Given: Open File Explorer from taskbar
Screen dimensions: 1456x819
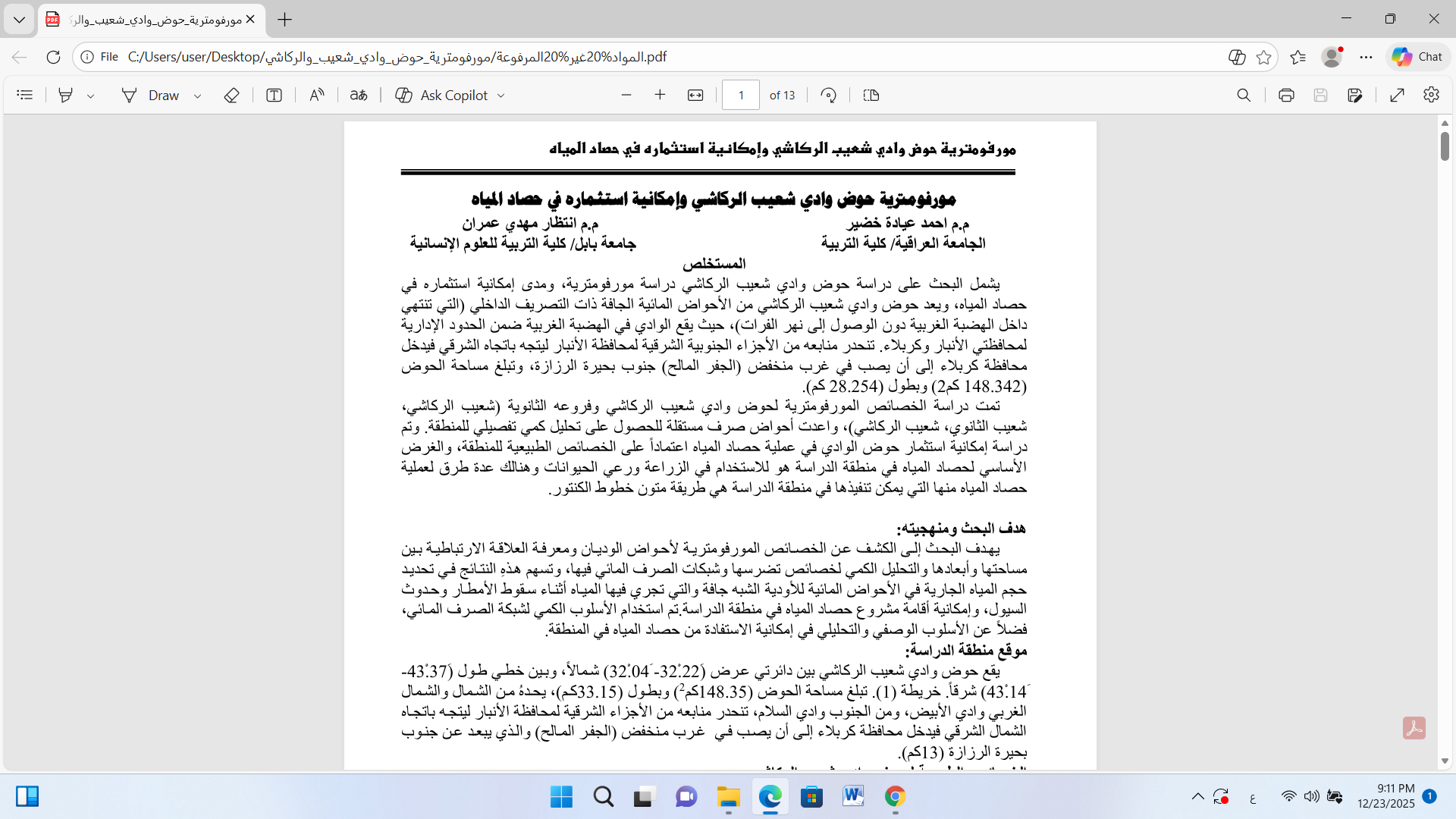Looking at the screenshot, I should tap(729, 797).
